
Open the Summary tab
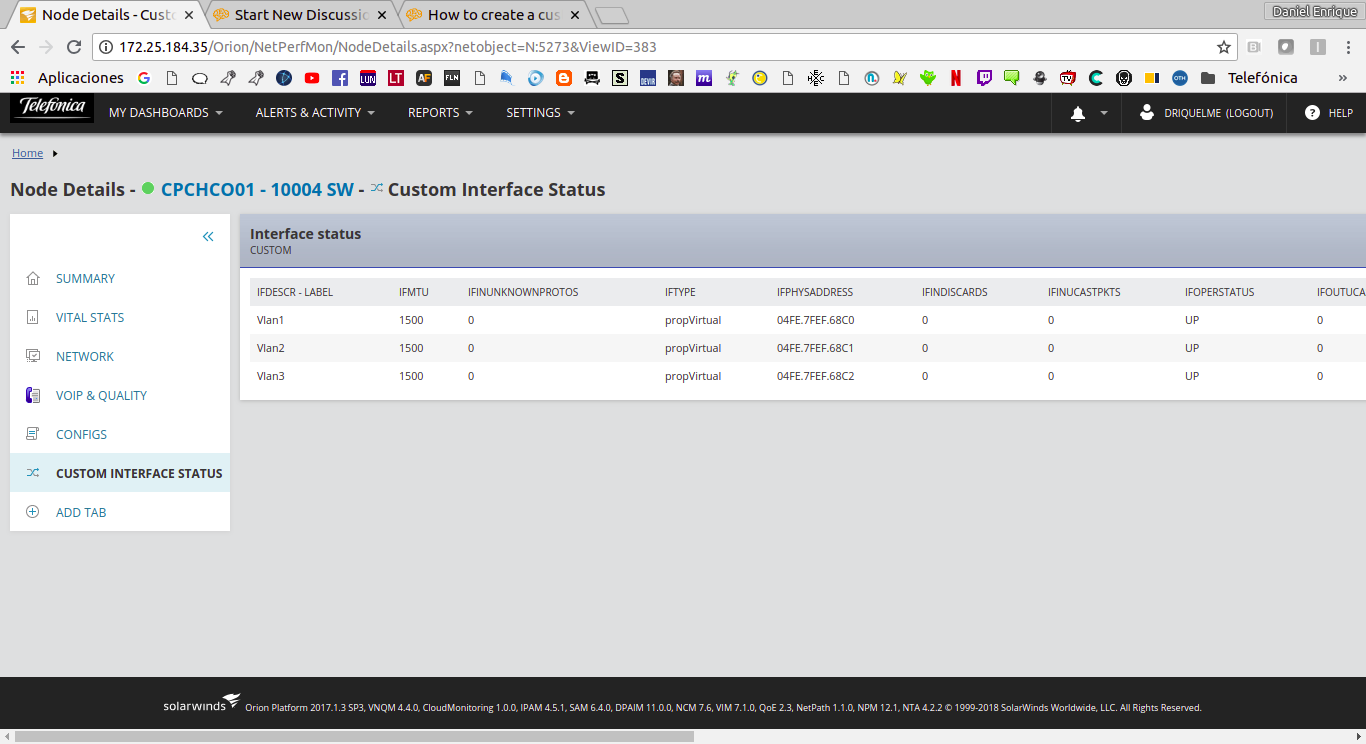(x=85, y=278)
